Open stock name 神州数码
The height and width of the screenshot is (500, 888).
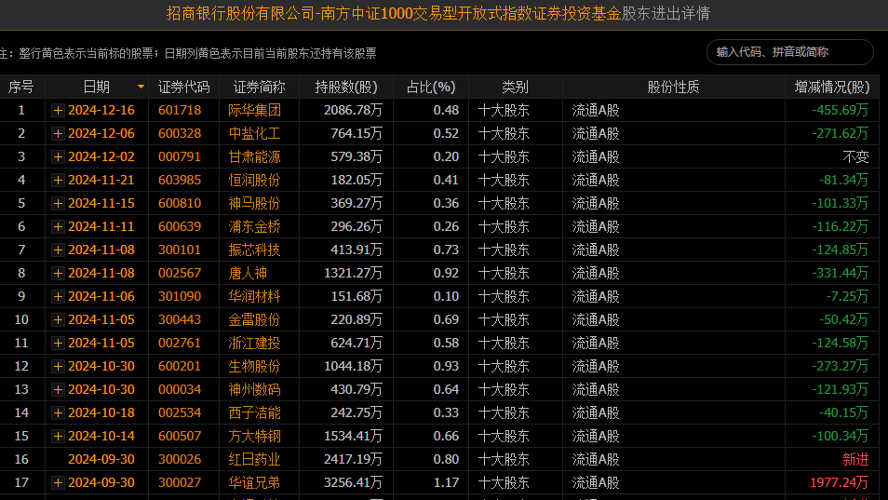[254, 390]
